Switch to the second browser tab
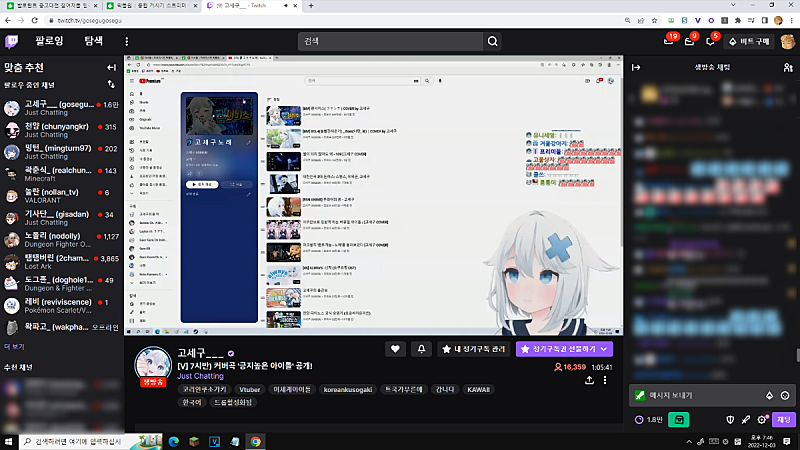Viewport: 800px width, 450px height. click(152, 6)
